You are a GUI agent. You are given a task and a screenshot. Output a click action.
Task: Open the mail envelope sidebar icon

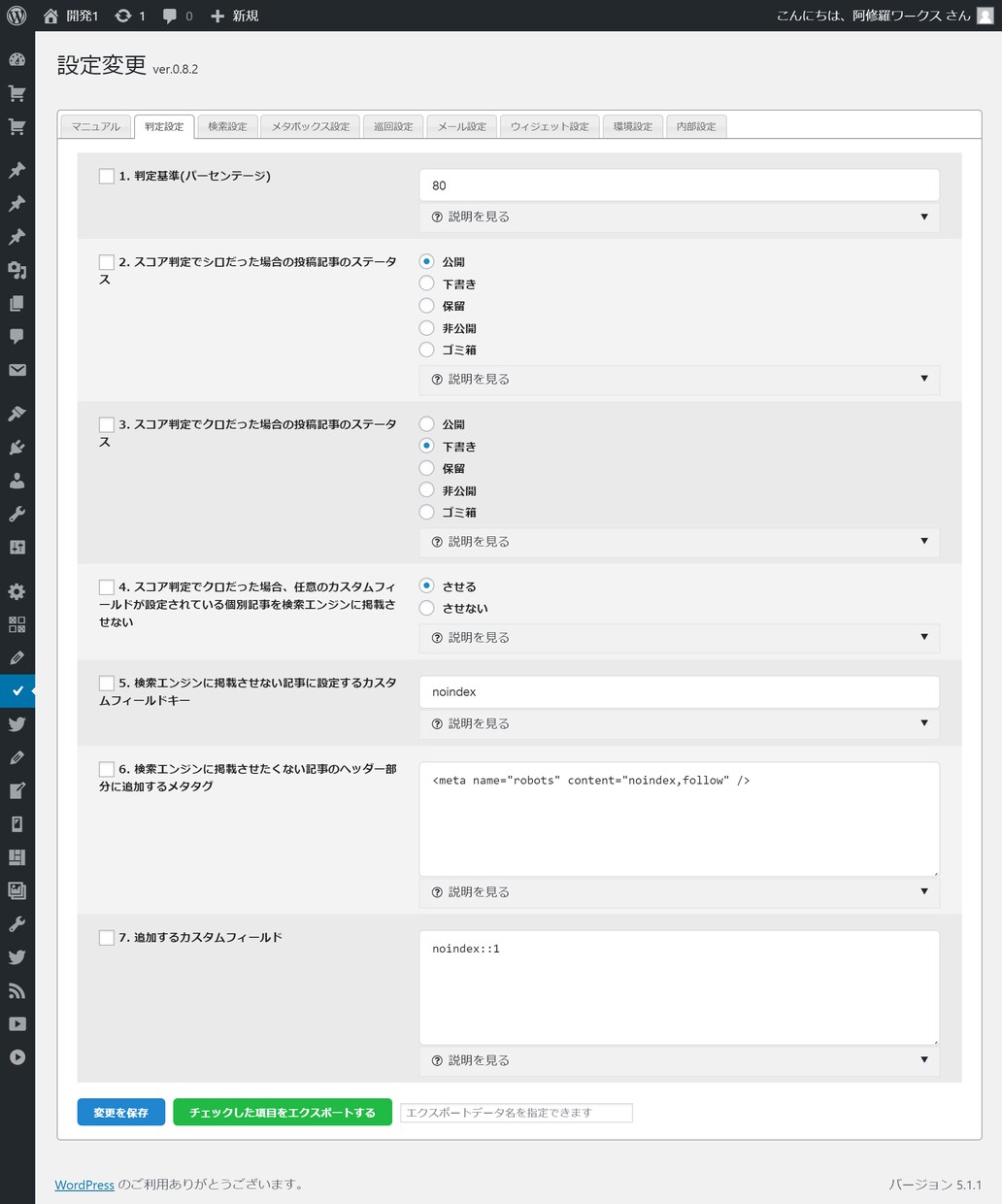17,370
